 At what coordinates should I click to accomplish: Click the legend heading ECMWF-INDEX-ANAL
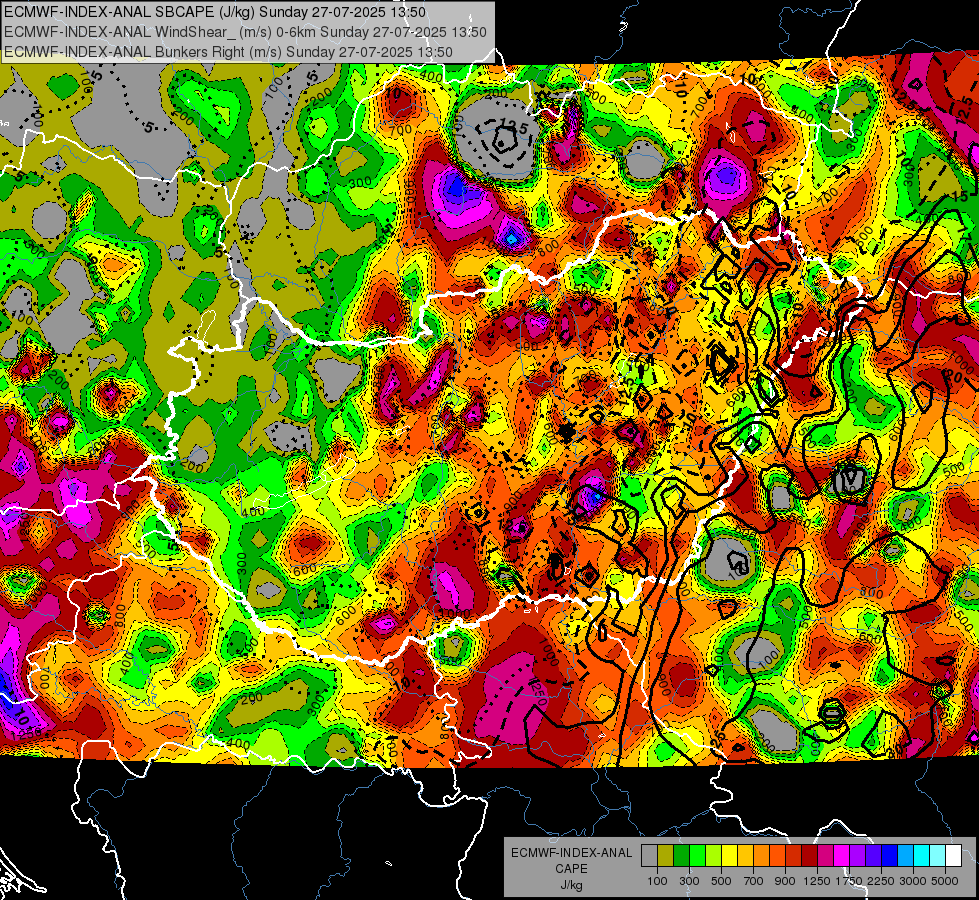click(x=571, y=853)
